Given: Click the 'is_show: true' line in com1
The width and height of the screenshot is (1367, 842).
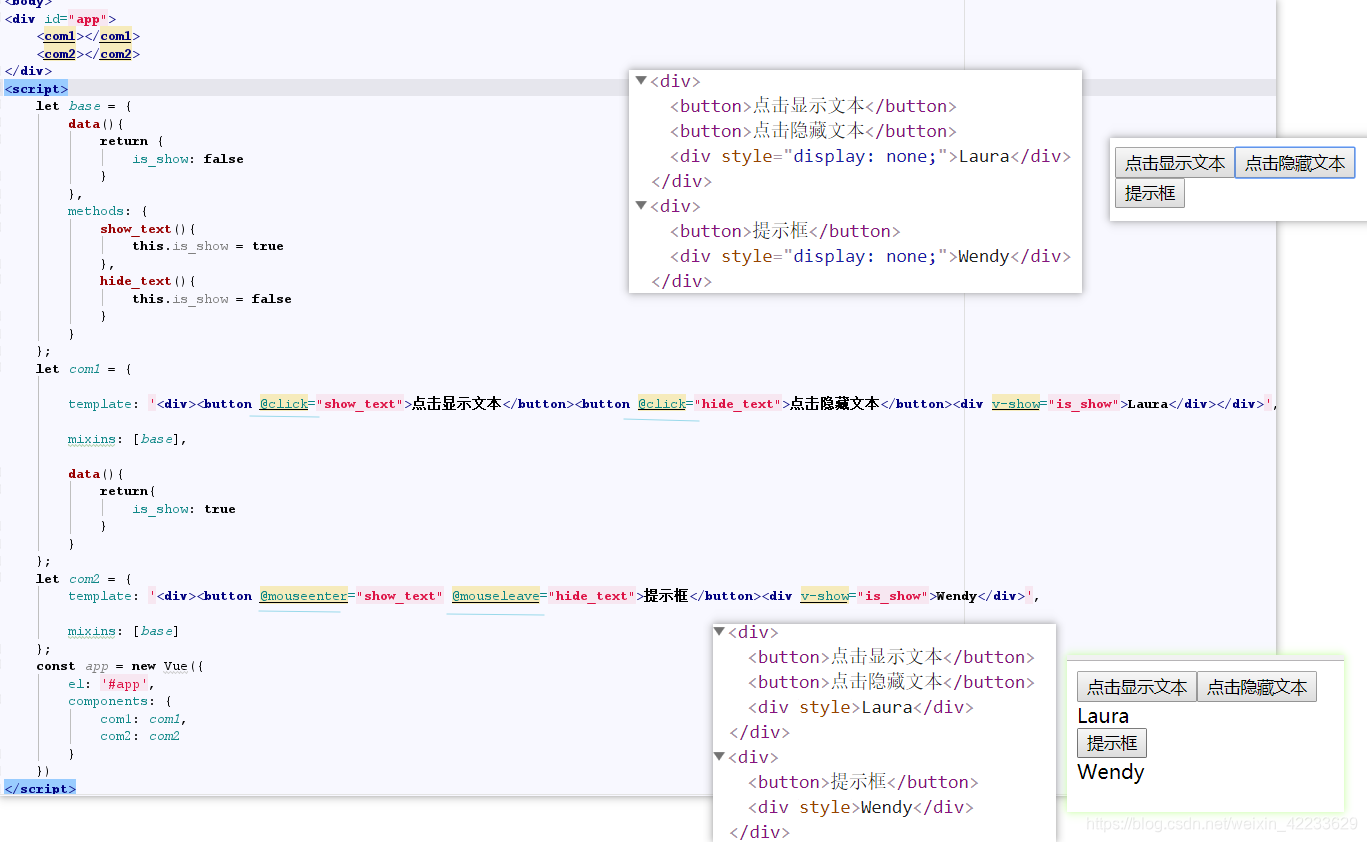Looking at the screenshot, I should 184,509.
